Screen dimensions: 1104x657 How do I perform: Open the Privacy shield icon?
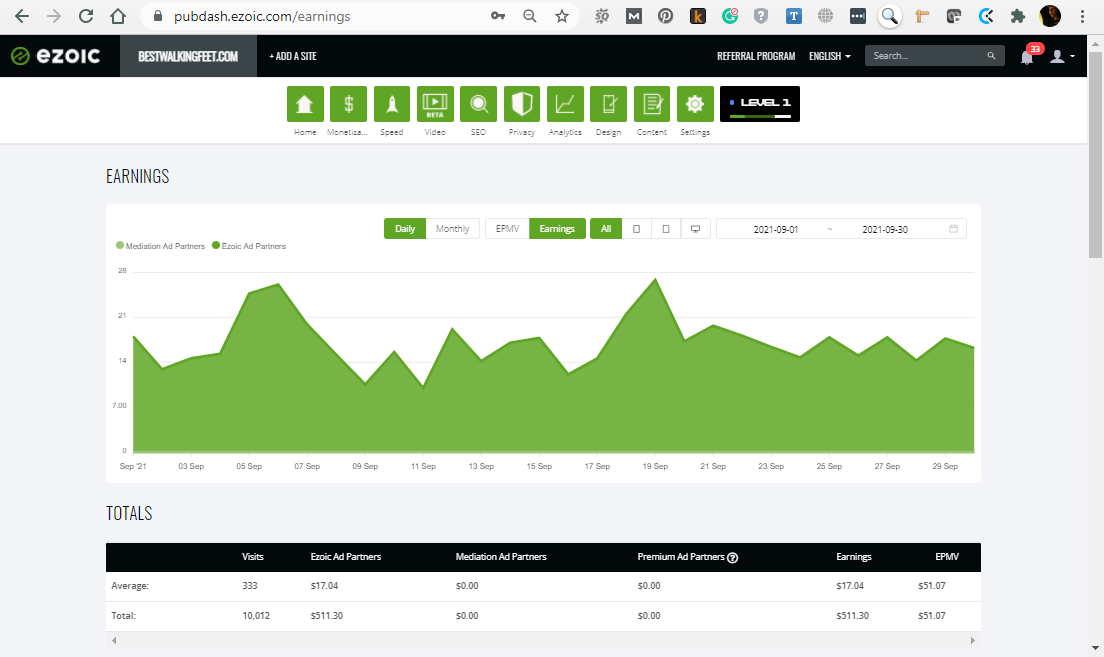pos(522,104)
